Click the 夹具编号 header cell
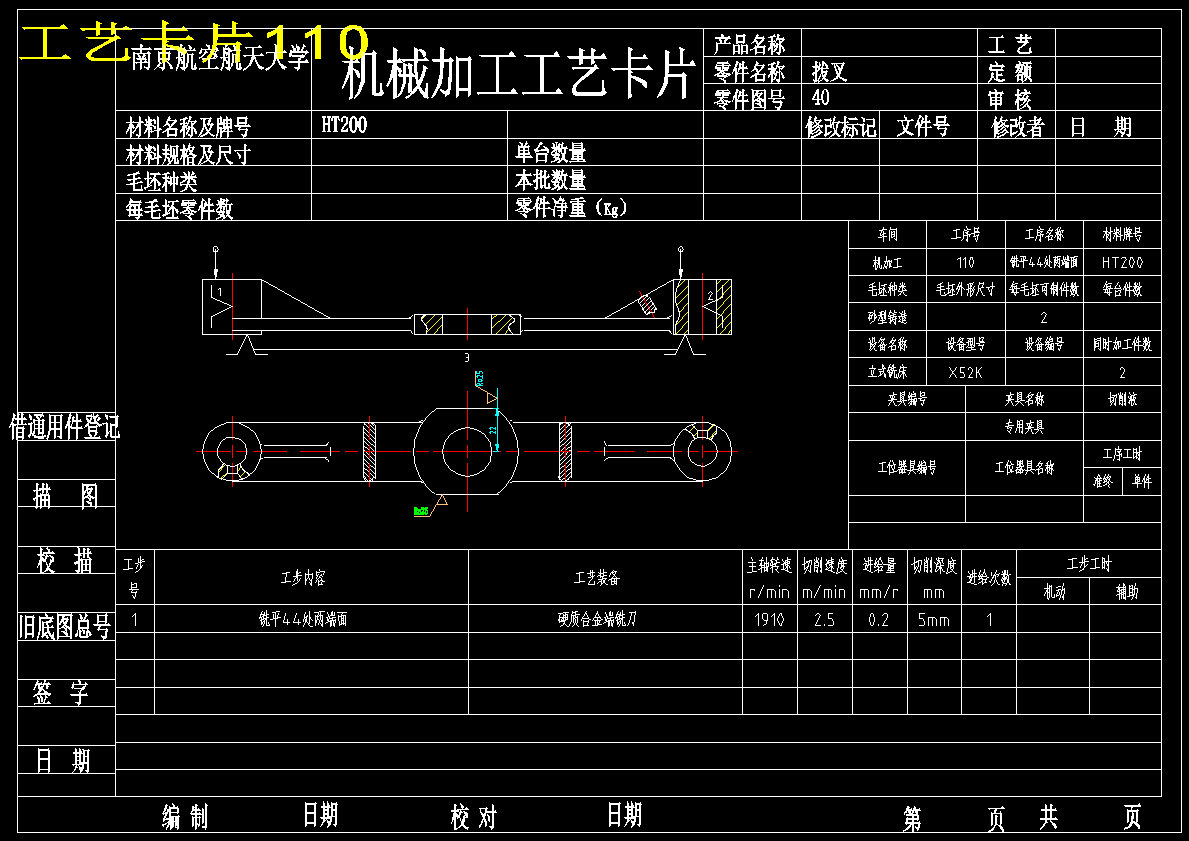This screenshot has width=1189, height=841. pos(907,399)
